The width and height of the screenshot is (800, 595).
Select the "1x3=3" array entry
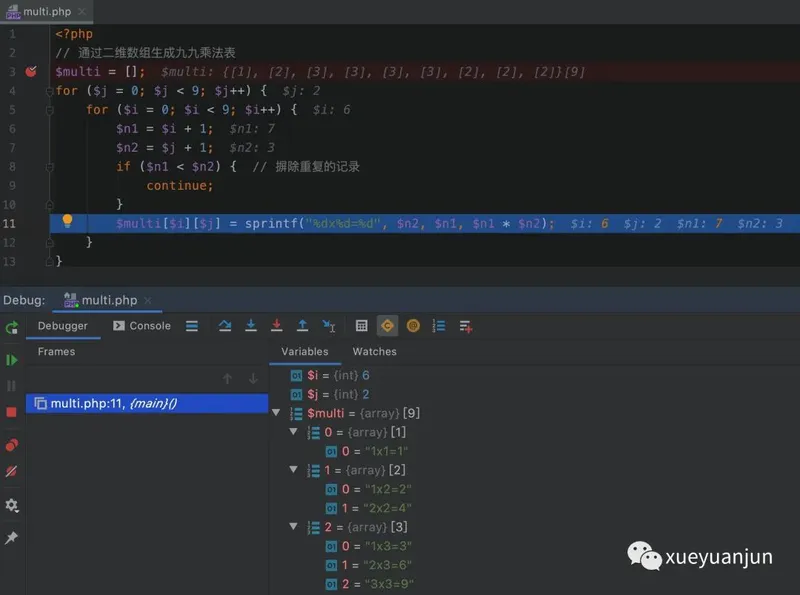coord(368,546)
